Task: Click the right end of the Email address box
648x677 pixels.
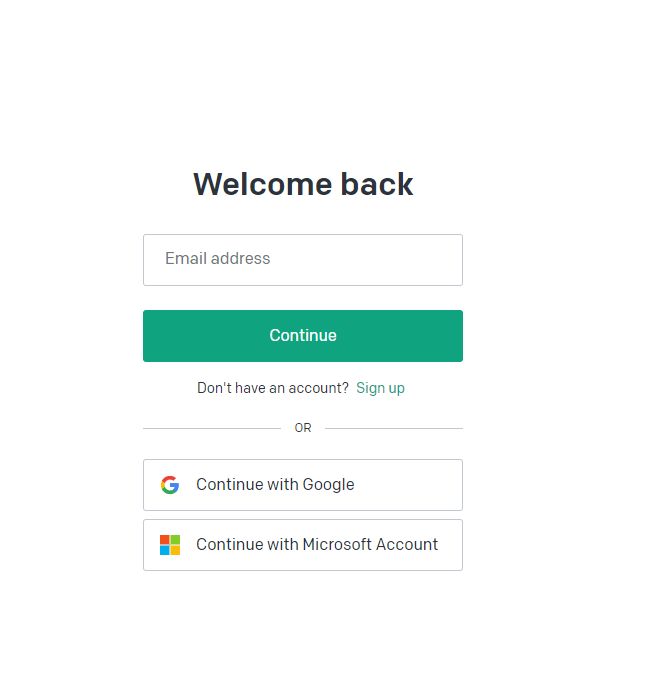Action: click(x=449, y=260)
